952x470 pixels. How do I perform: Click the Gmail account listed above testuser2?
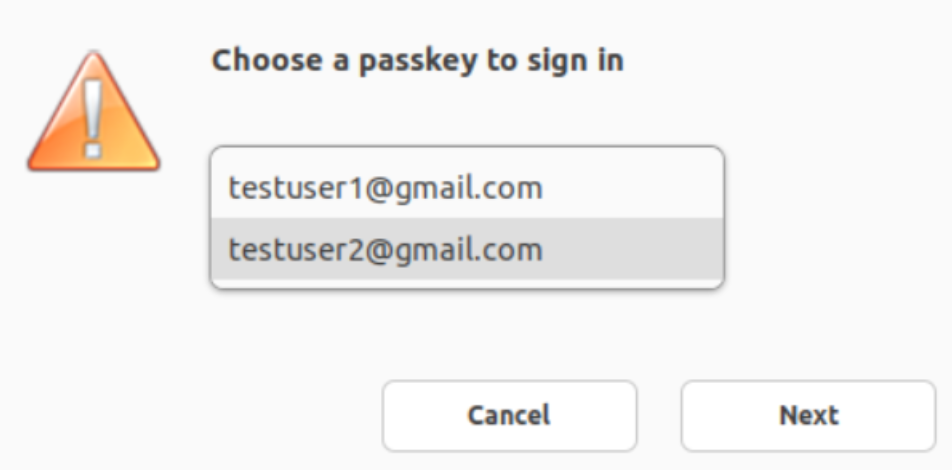[386, 188]
